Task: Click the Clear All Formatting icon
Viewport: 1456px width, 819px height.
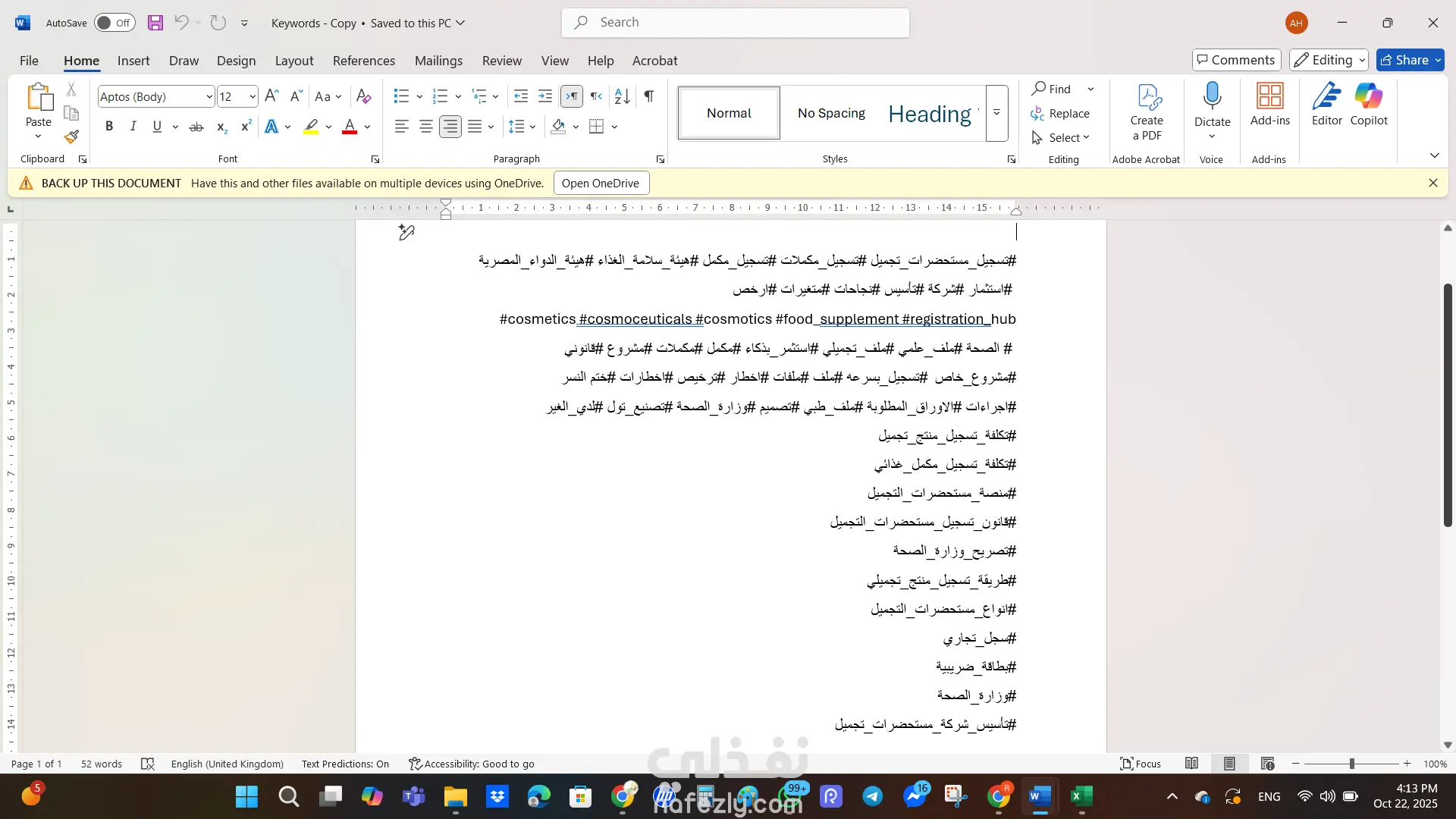Action: [x=364, y=96]
